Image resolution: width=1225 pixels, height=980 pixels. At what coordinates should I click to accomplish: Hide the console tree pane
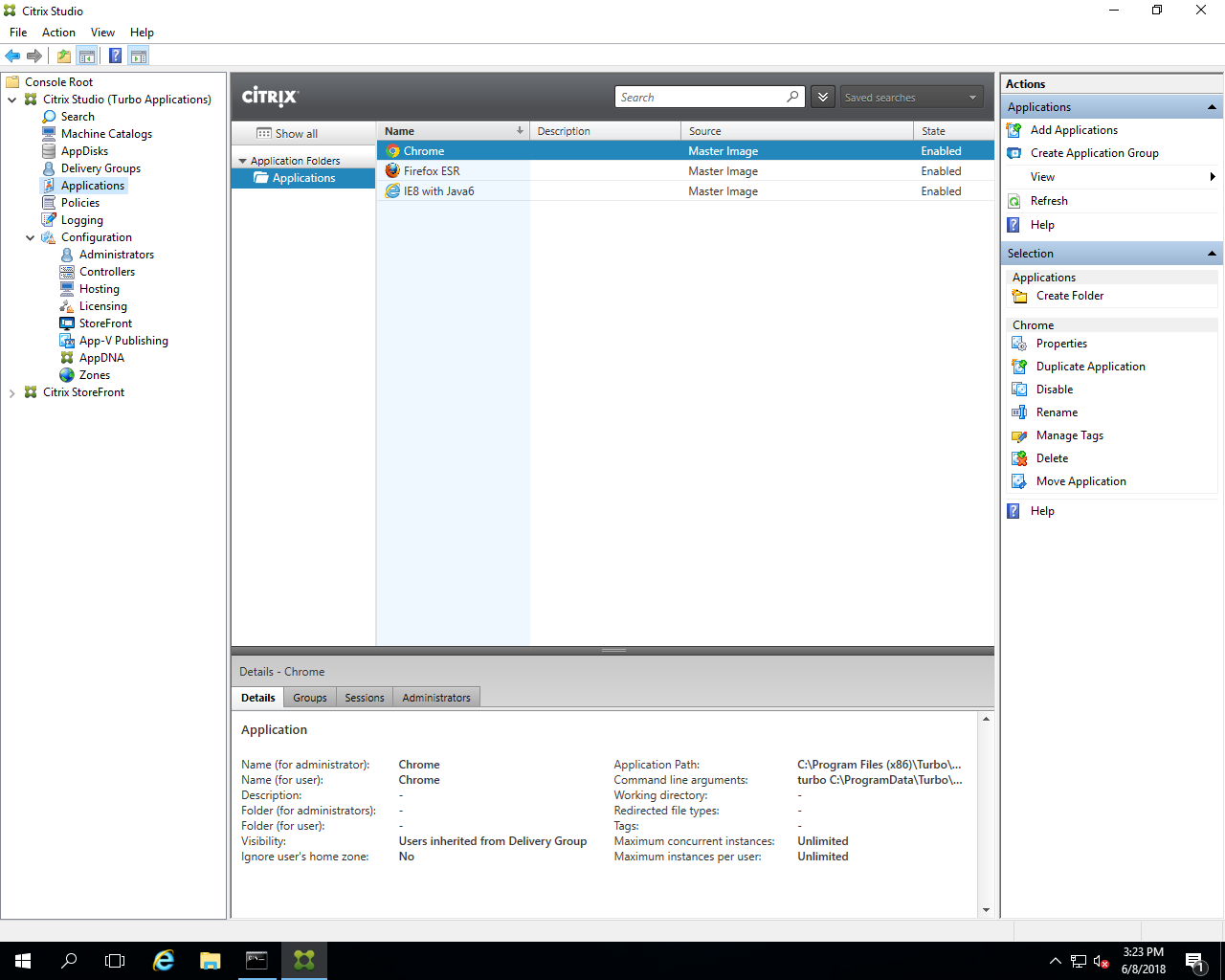(87, 56)
